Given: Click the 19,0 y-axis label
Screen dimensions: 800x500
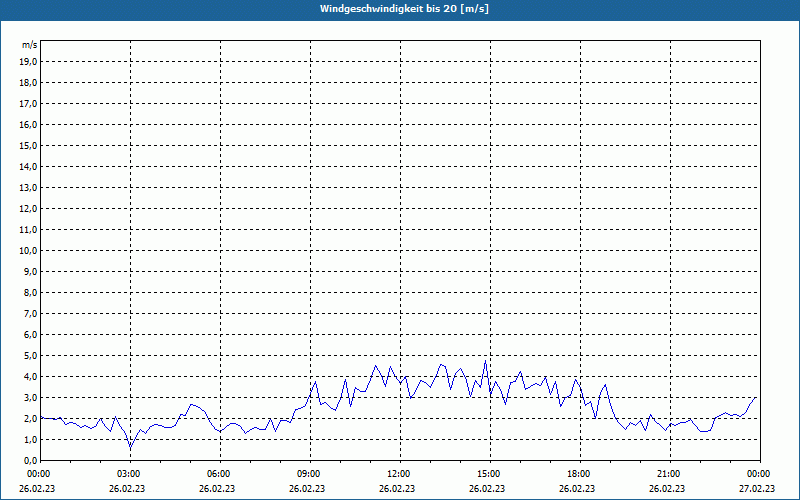Looking at the screenshot, I should click(x=28, y=62).
